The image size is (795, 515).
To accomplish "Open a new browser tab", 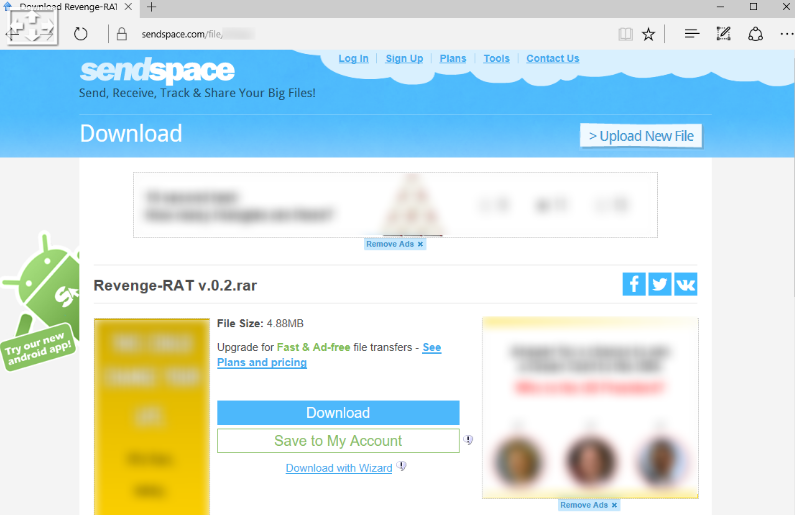I will tap(151, 7).
